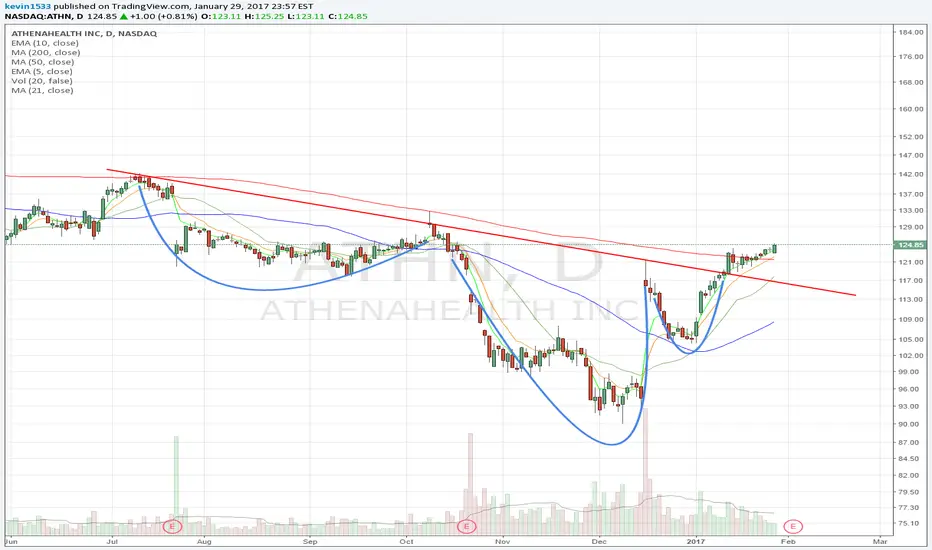Select the NASDAQ:ATHN, D symbol header
The width and height of the screenshot is (932, 550).
coord(44,16)
